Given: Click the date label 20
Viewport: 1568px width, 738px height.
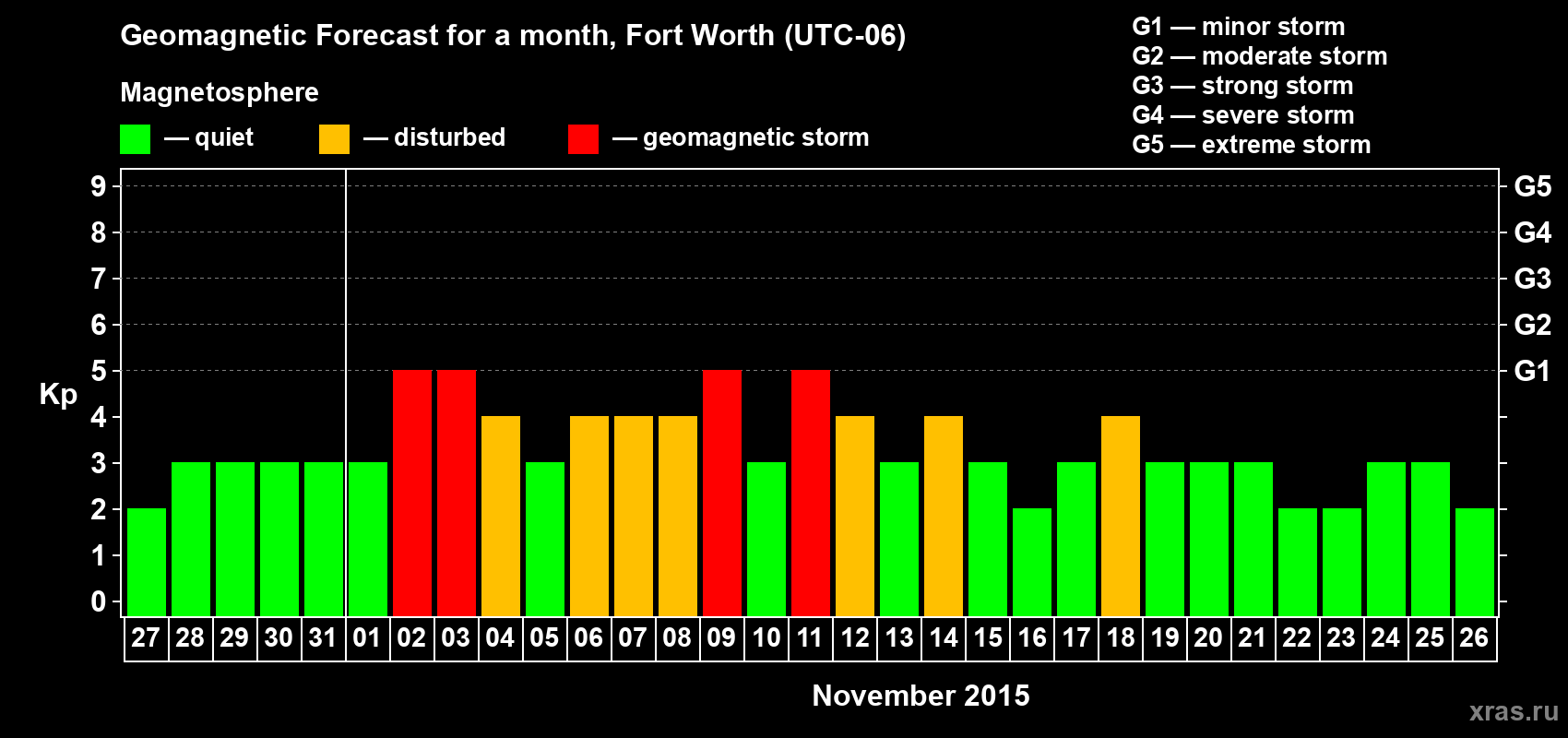Looking at the screenshot, I should [1208, 638].
